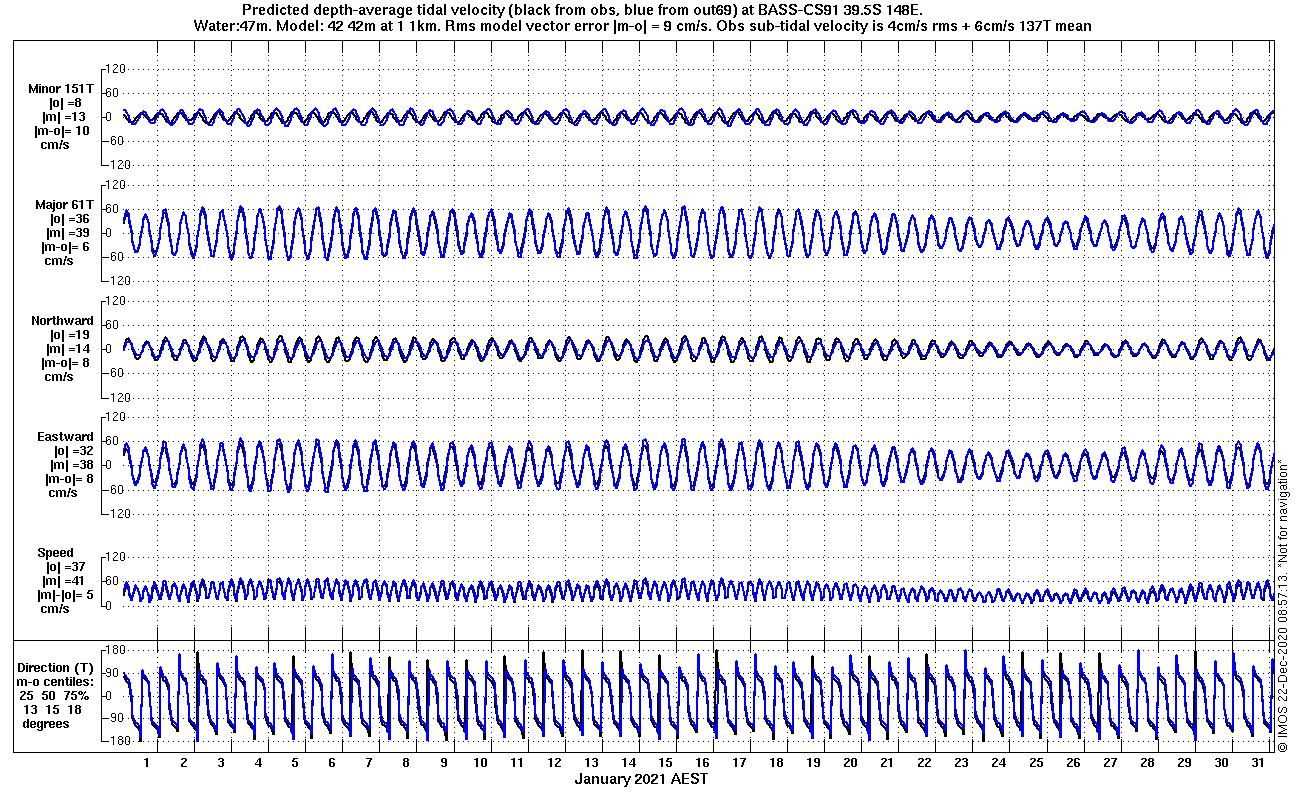The width and height of the screenshot is (1300, 800).
Task: Select the 'Eastward' panel label
Action: [x=65, y=437]
